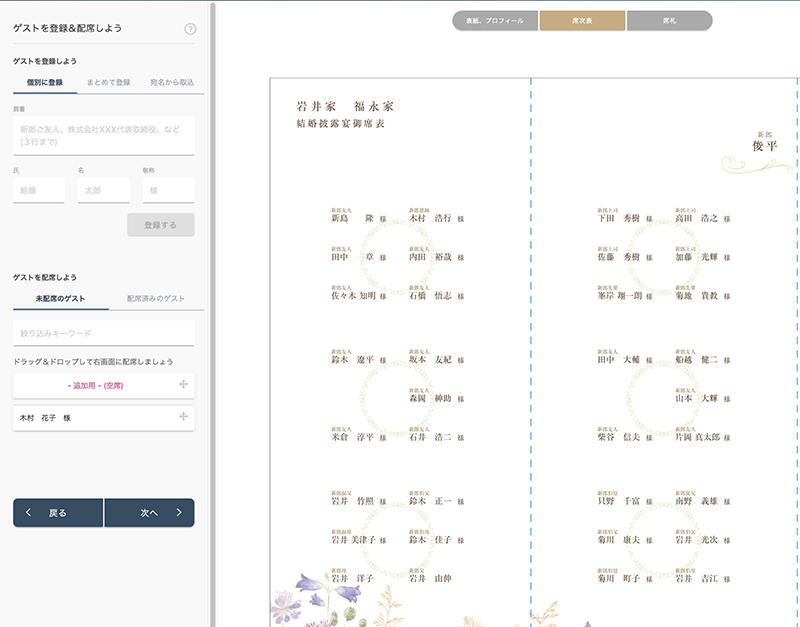The image size is (800, 627).
Task: Click the 氏 last name field
Action: (39, 190)
